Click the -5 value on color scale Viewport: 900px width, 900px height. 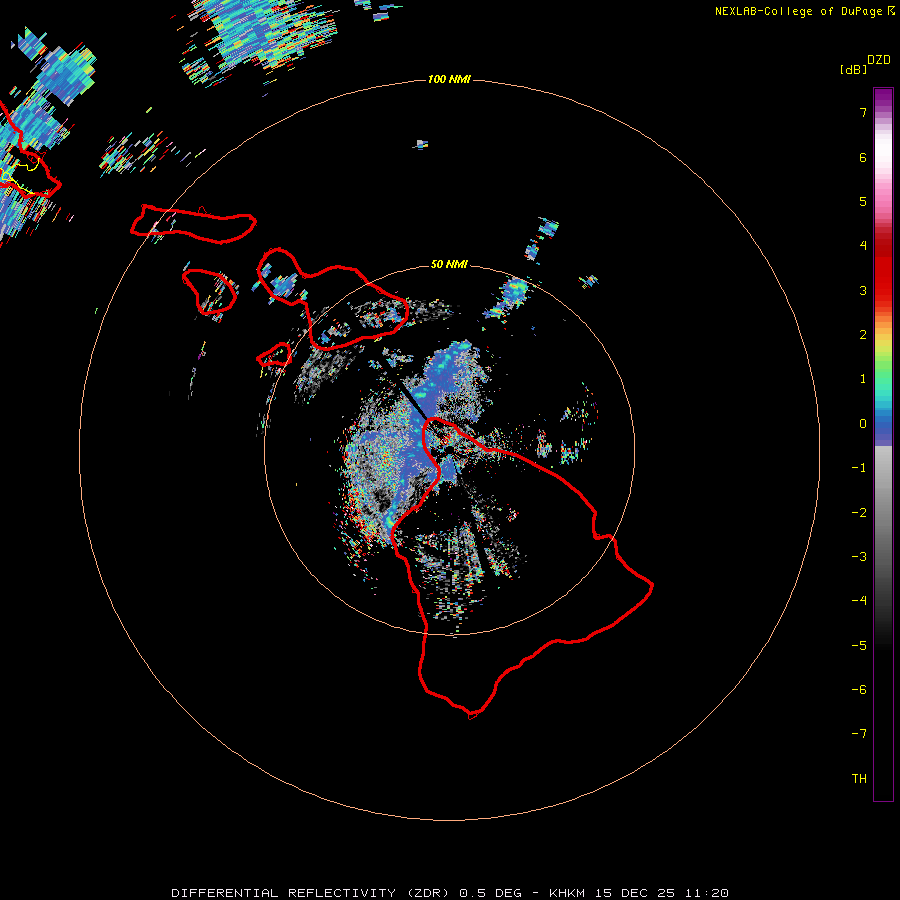coord(859,646)
